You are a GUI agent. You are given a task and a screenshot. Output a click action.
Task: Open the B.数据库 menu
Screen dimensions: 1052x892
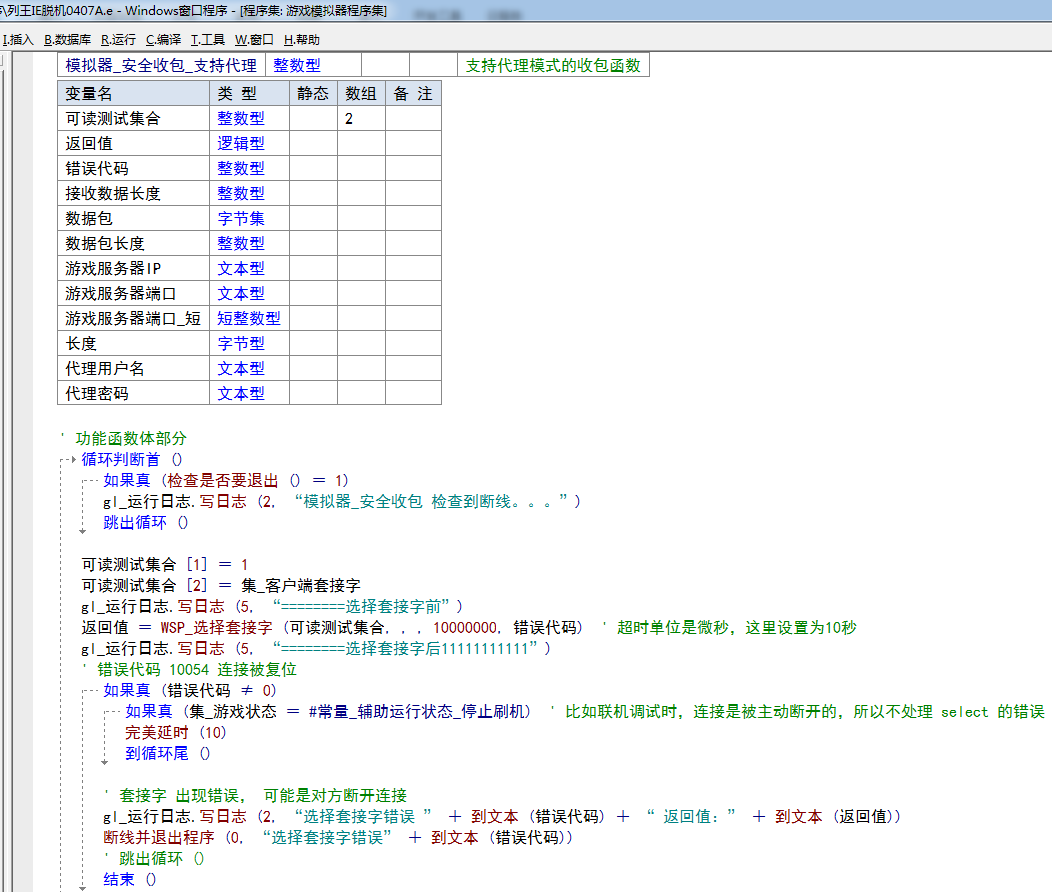click(67, 40)
